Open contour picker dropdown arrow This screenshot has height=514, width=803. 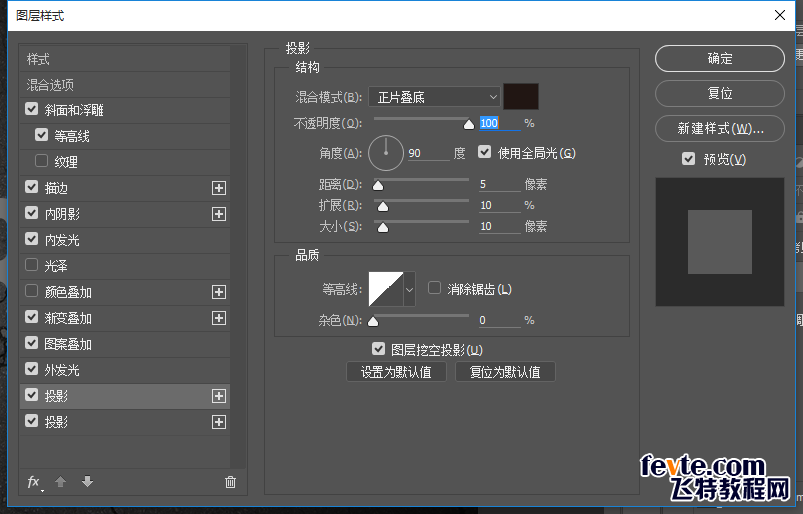click(x=409, y=289)
